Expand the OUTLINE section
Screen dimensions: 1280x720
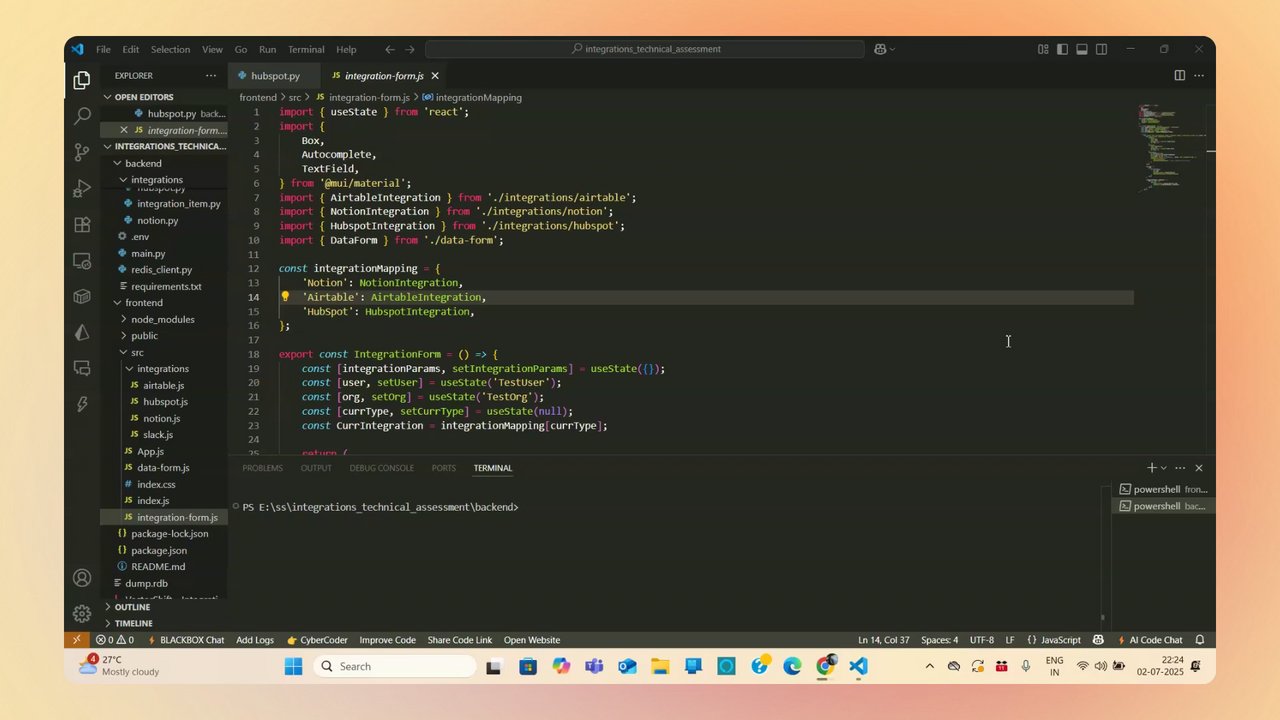point(131,607)
